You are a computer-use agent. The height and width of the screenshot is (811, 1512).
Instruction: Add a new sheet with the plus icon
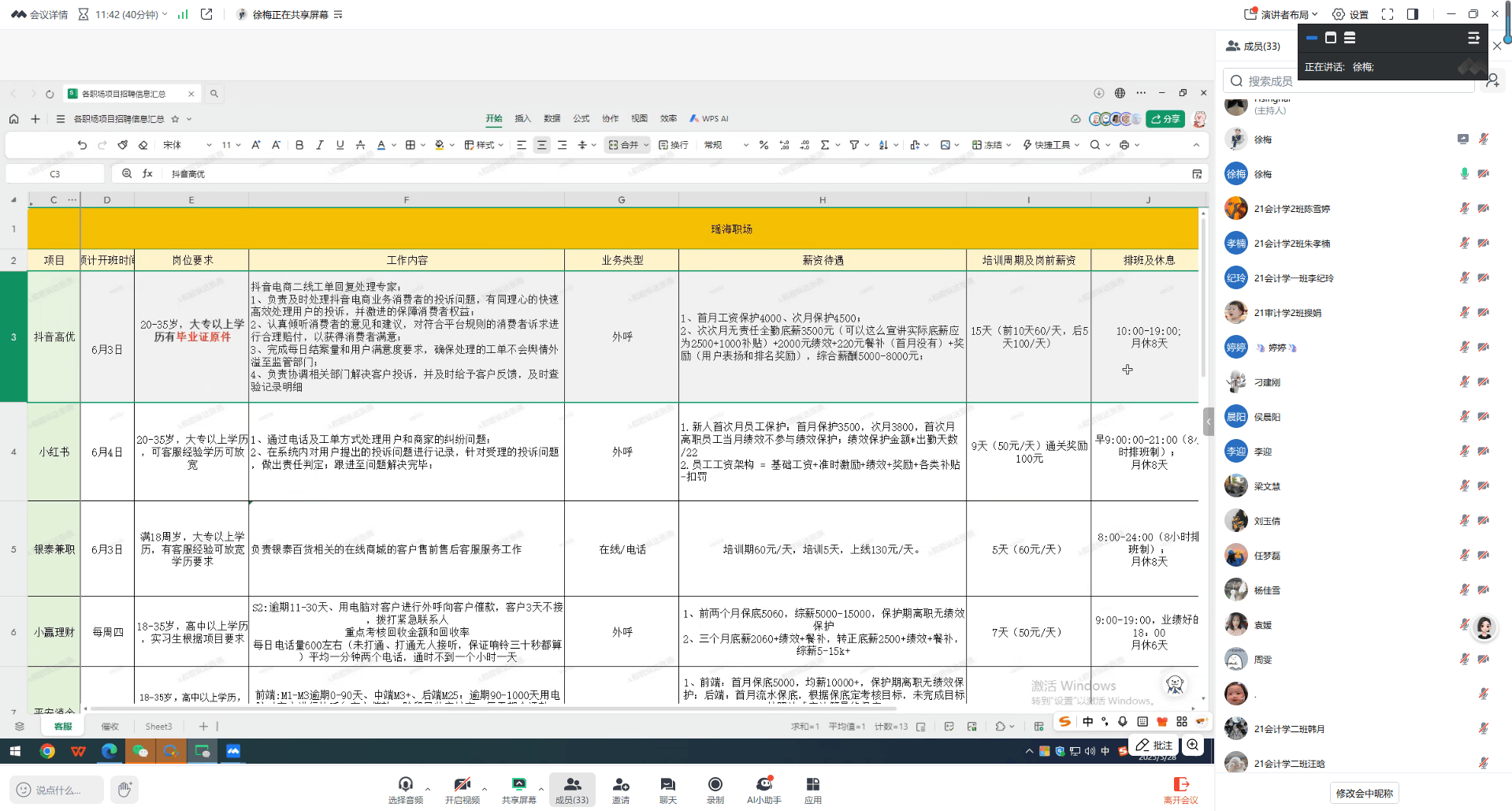click(203, 727)
